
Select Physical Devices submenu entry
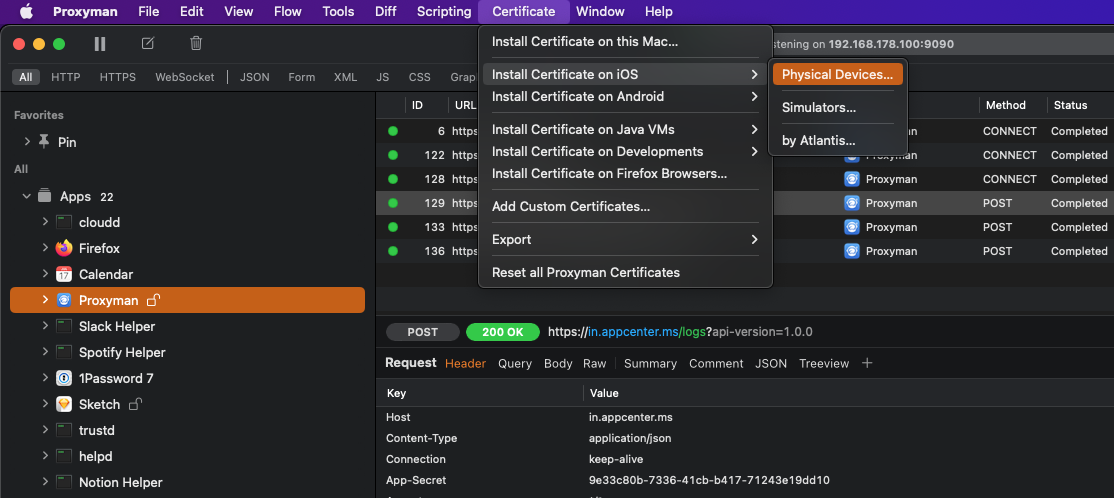tap(837, 74)
